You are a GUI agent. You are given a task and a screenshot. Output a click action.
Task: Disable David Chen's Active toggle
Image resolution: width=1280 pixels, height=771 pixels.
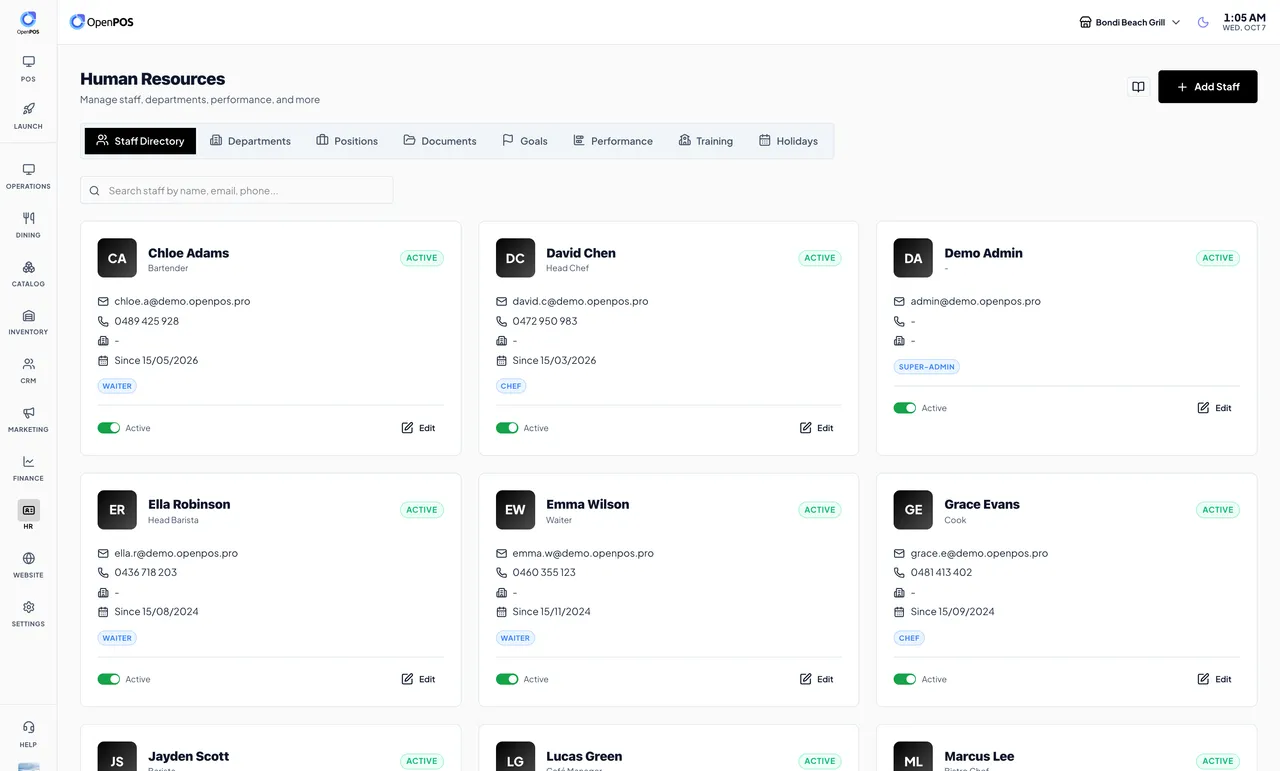click(x=507, y=428)
